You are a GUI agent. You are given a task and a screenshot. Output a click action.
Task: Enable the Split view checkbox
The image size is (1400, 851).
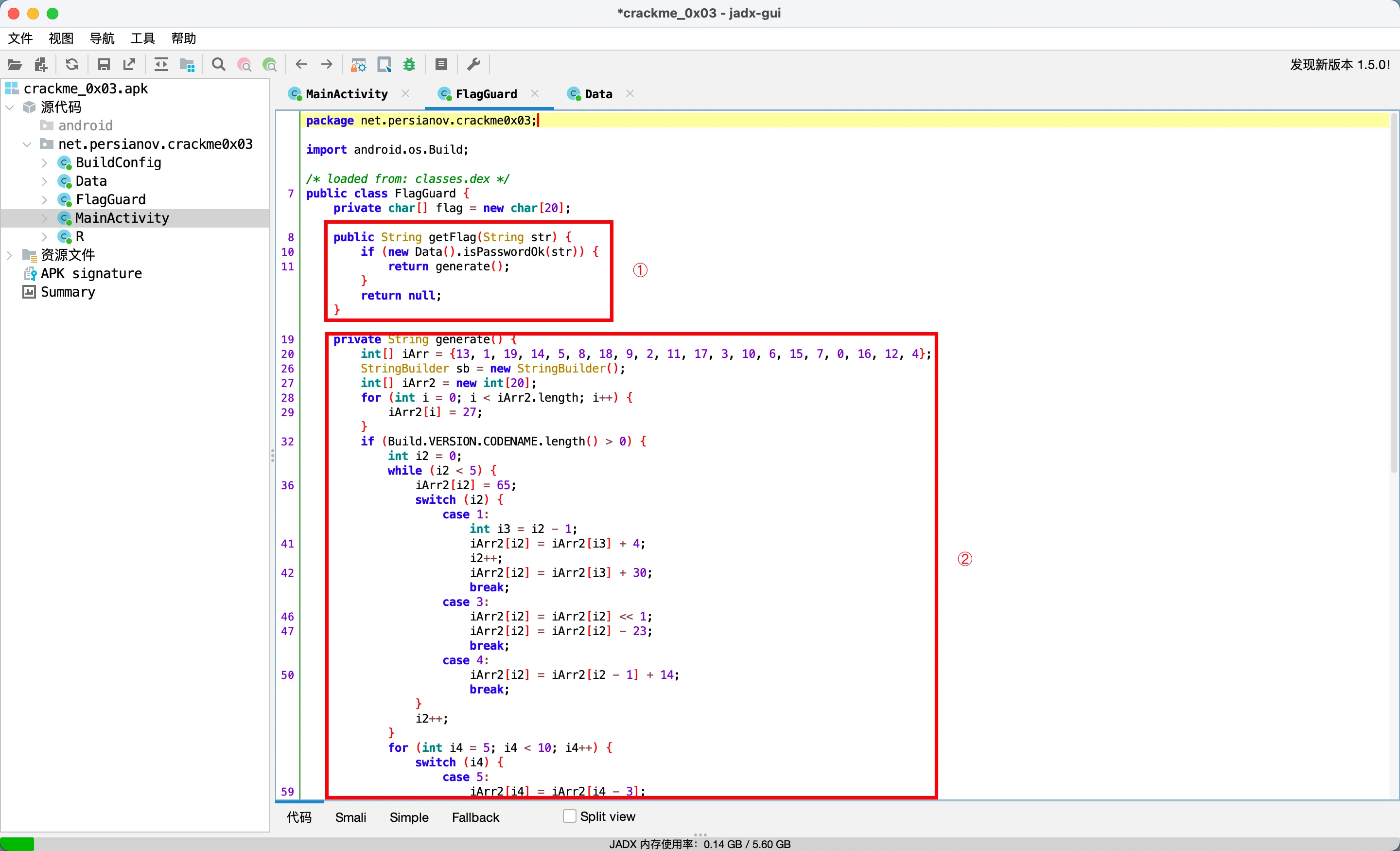tap(569, 816)
